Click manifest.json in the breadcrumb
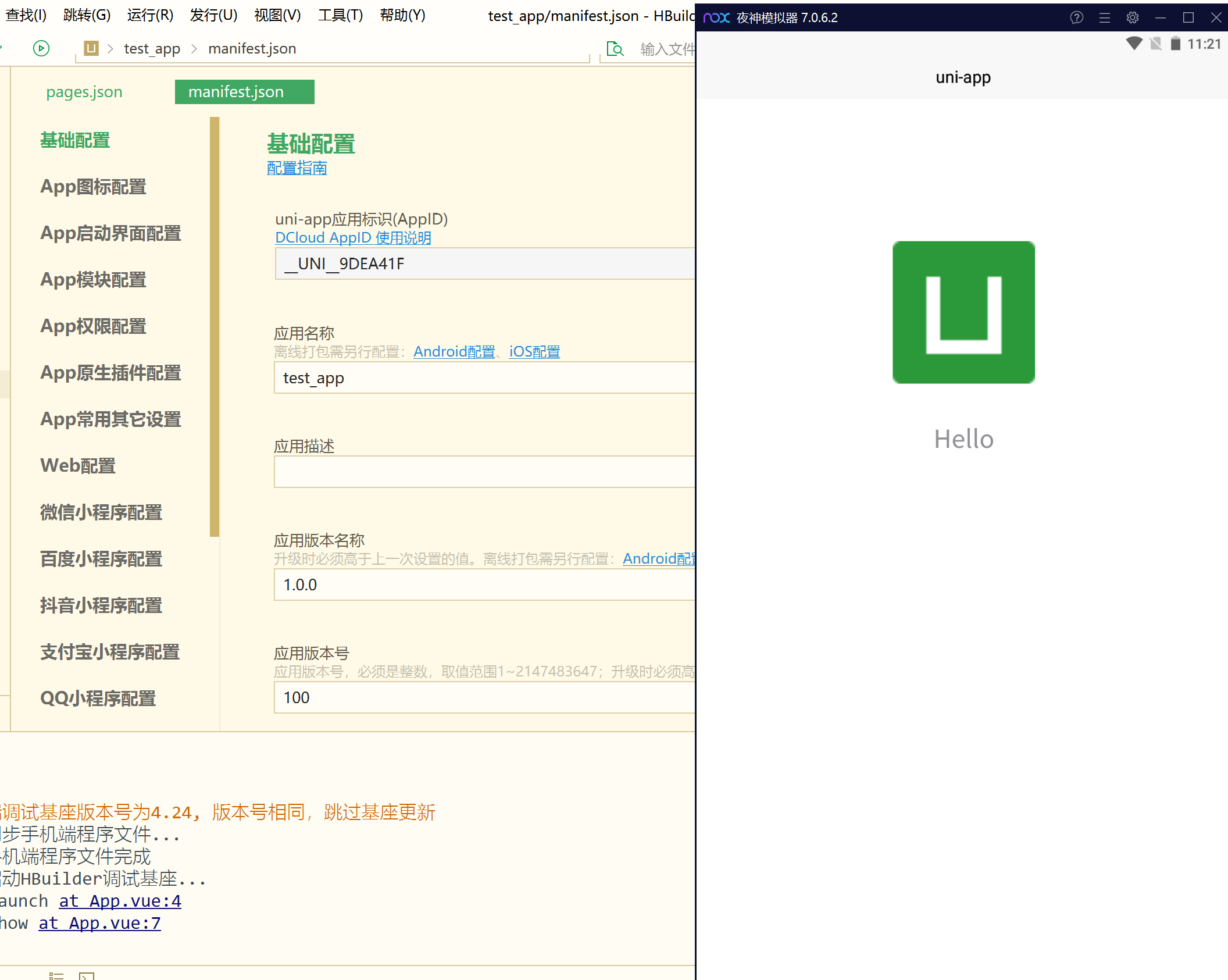This screenshot has width=1228, height=980. point(252,49)
